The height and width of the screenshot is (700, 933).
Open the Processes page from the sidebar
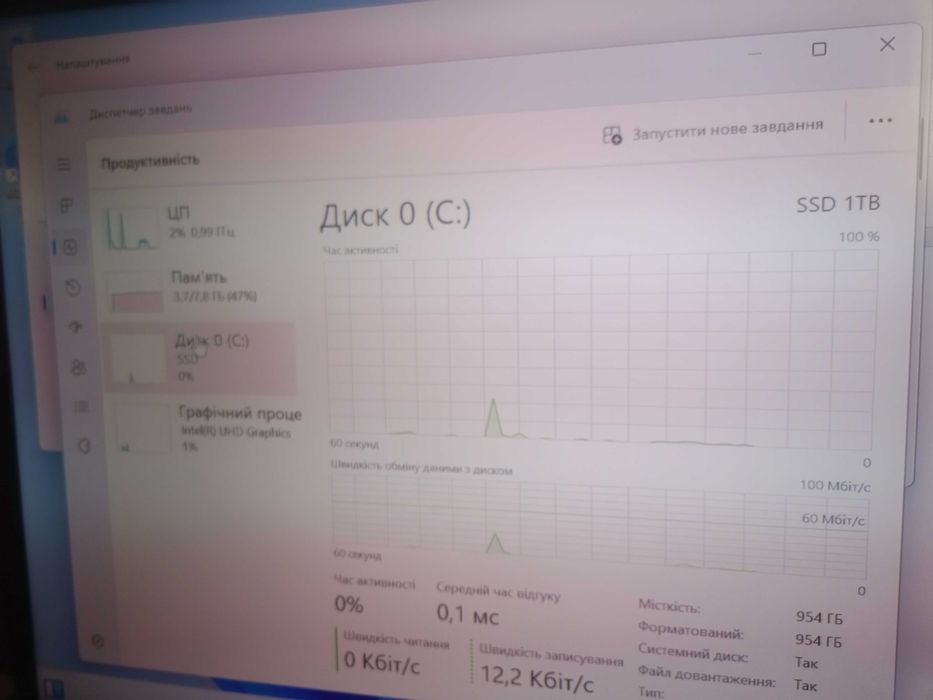pyautogui.click(x=66, y=206)
